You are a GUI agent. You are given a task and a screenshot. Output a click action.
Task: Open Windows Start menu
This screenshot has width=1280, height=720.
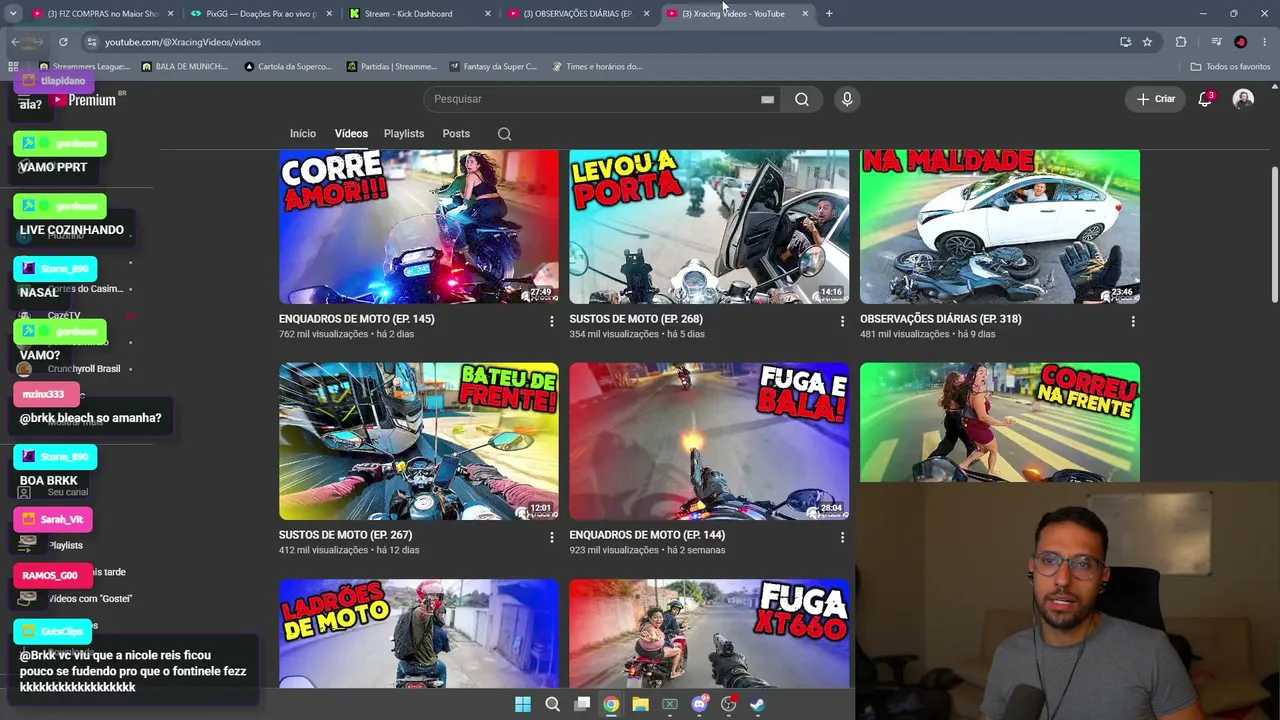pyautogui.click(x=523, y=704)
